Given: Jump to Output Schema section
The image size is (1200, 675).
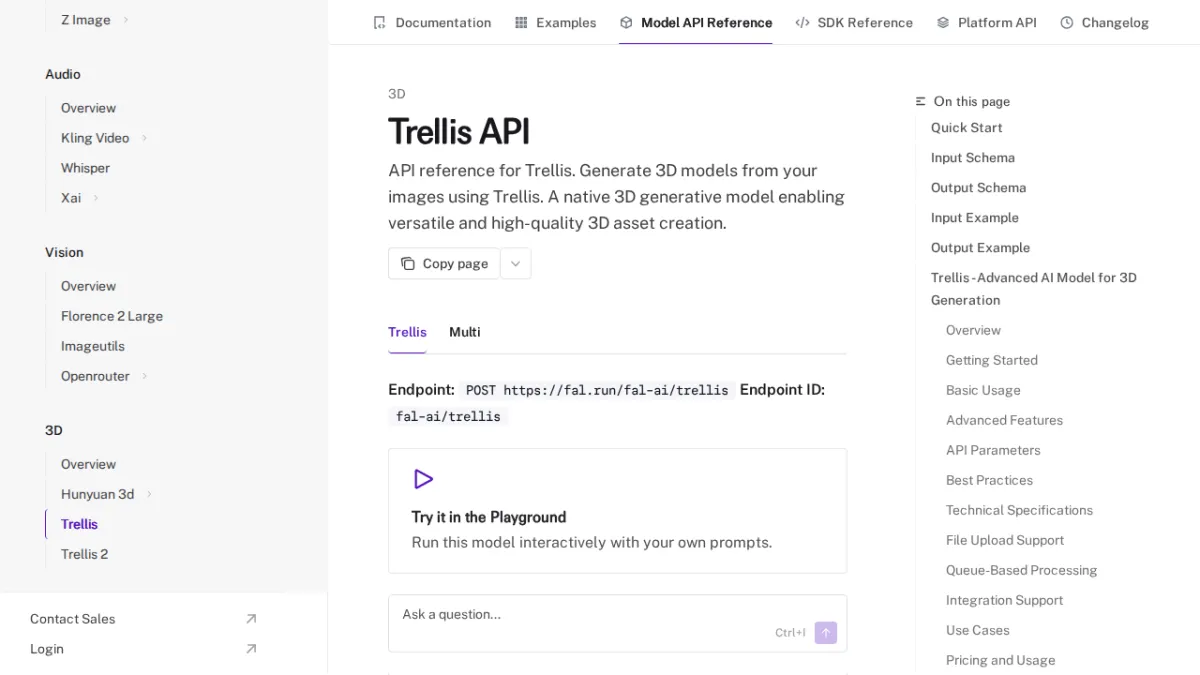Looking at the screenshot, I should click(x=978, y=188).
